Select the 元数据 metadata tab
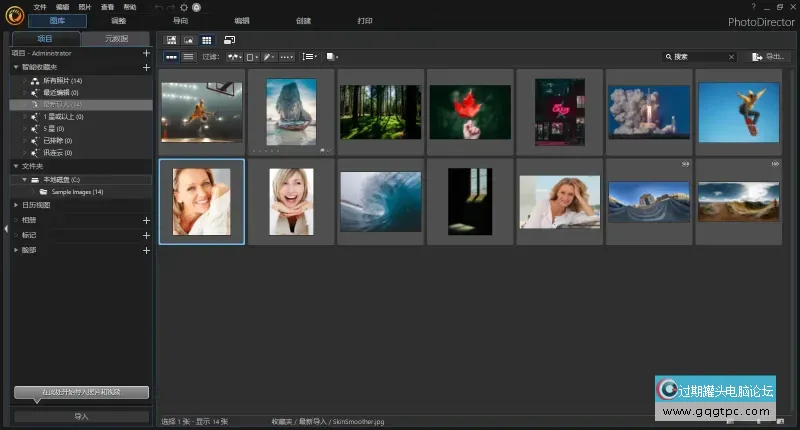Image resolution: width=800 pixels, height=430 pixels. [116, 39]
